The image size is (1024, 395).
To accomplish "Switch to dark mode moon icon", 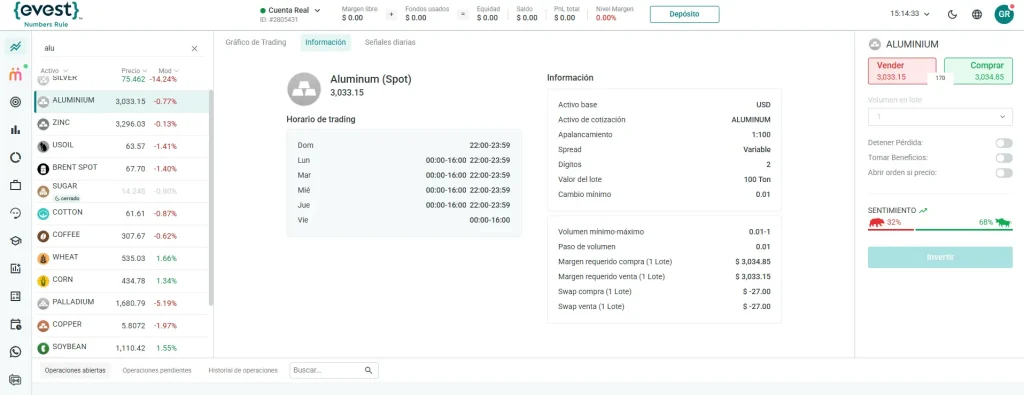I will click(952, 14).
